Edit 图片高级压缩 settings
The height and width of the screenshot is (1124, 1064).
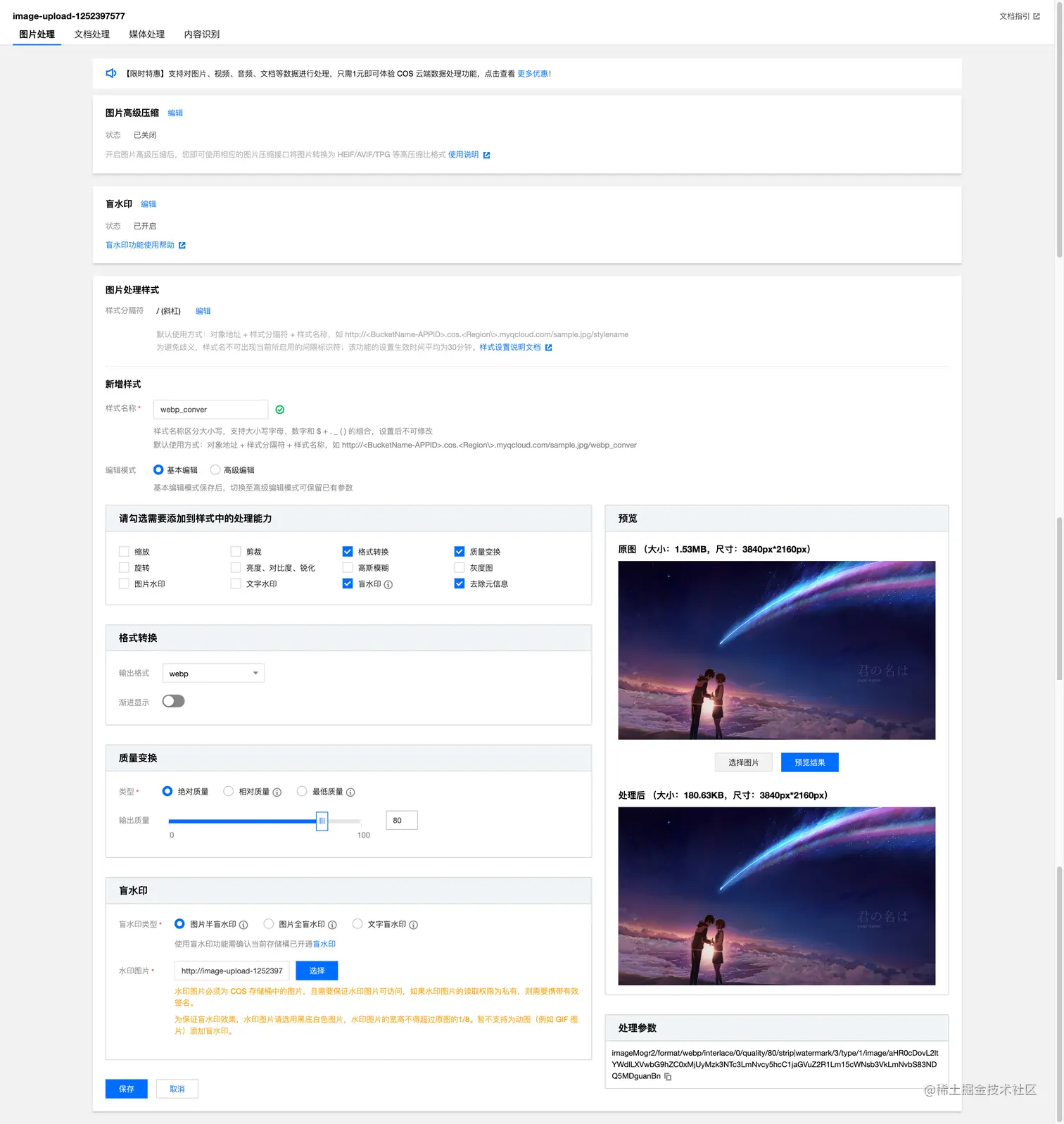click(x=175, y=113)
